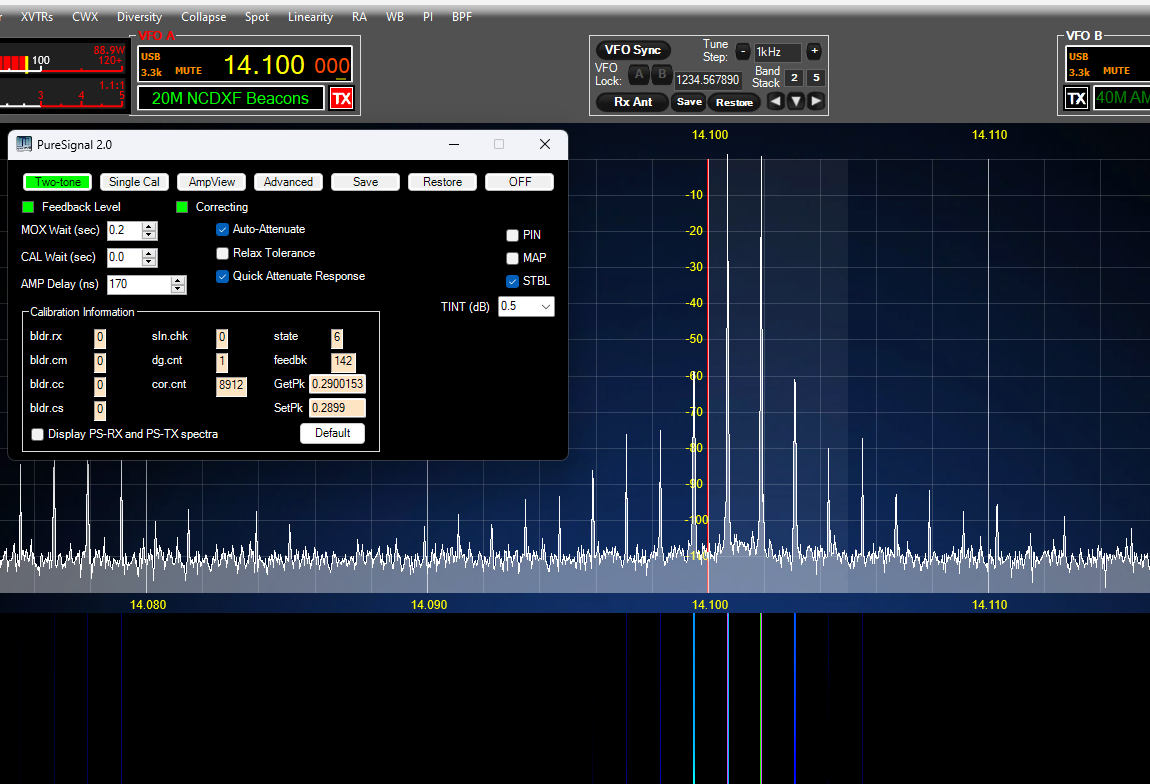Enable MAP checkbox
Image resolution: width=1150 pixels, height=784 pixels.
(513, 258)
